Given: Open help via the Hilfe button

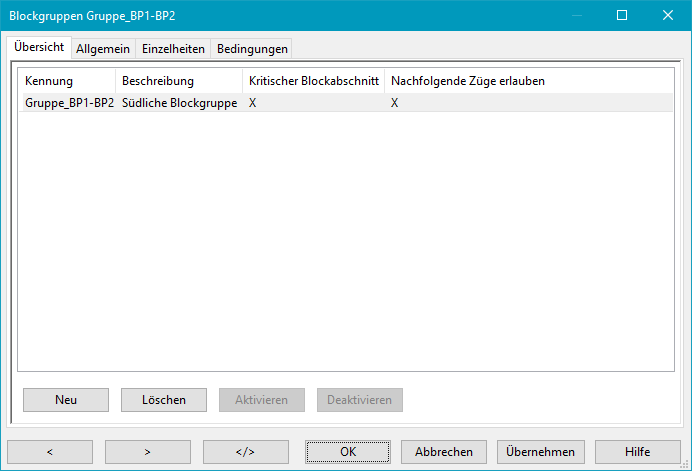Looking at the screenshot, I should coord(637,452).
